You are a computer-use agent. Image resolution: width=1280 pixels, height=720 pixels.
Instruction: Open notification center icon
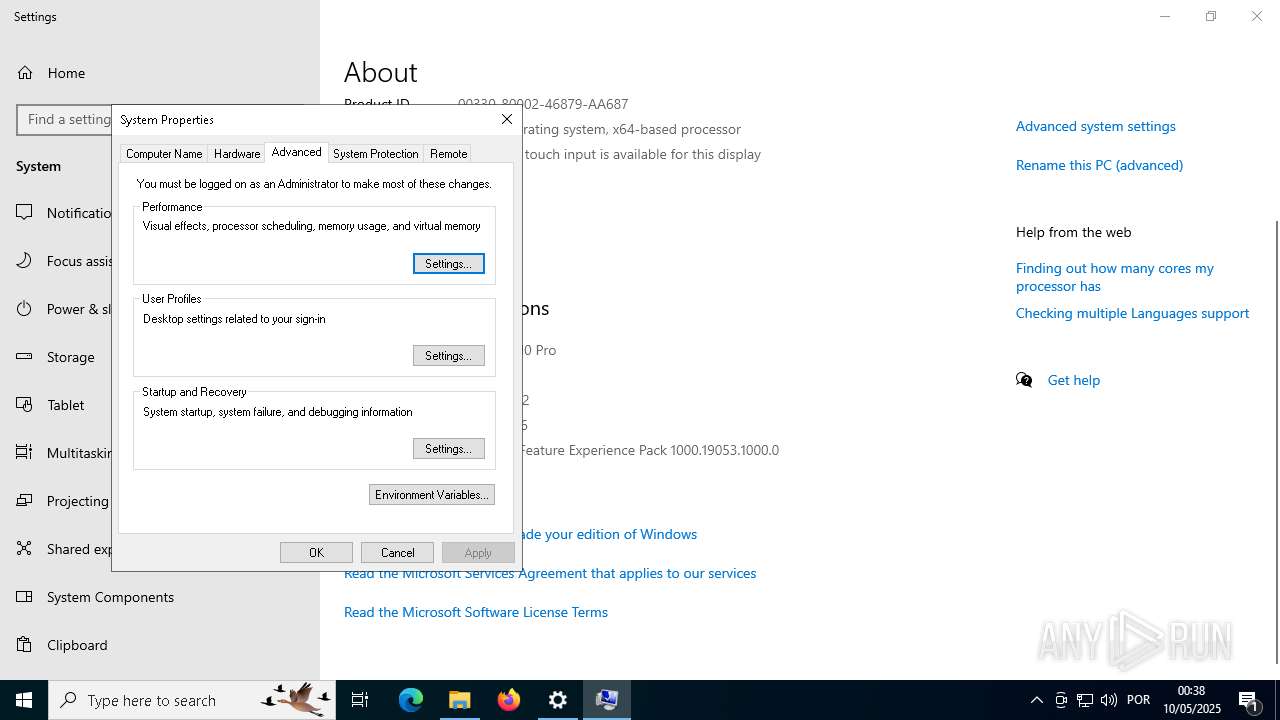(x=1249, y=700)
